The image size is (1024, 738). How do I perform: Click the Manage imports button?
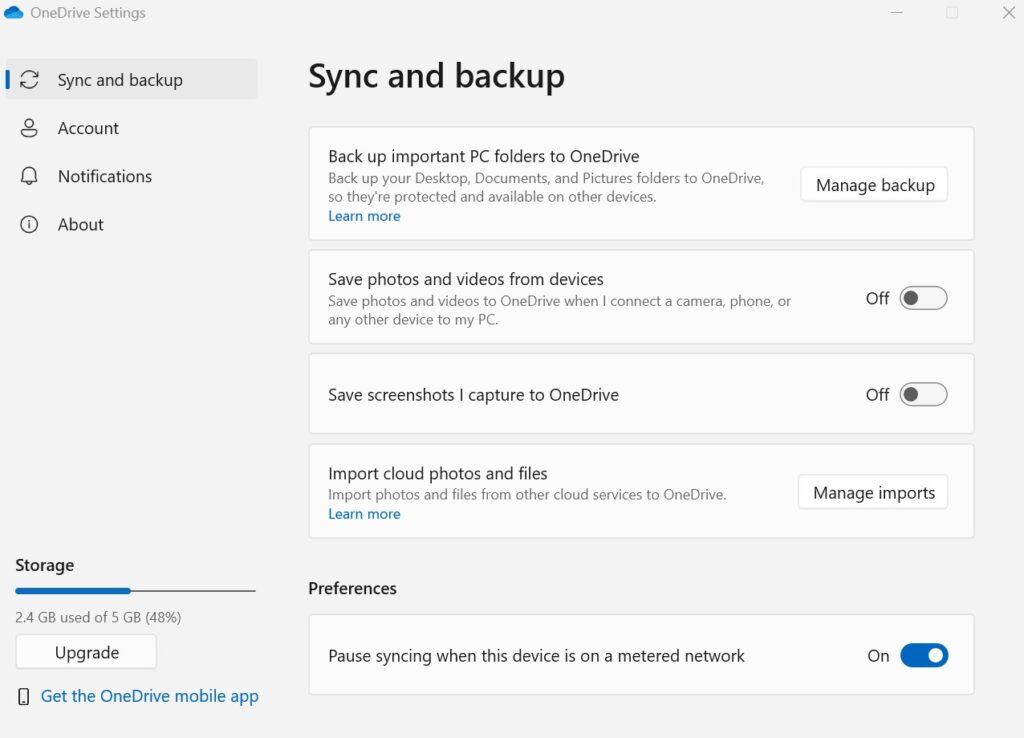coord(873,492)
